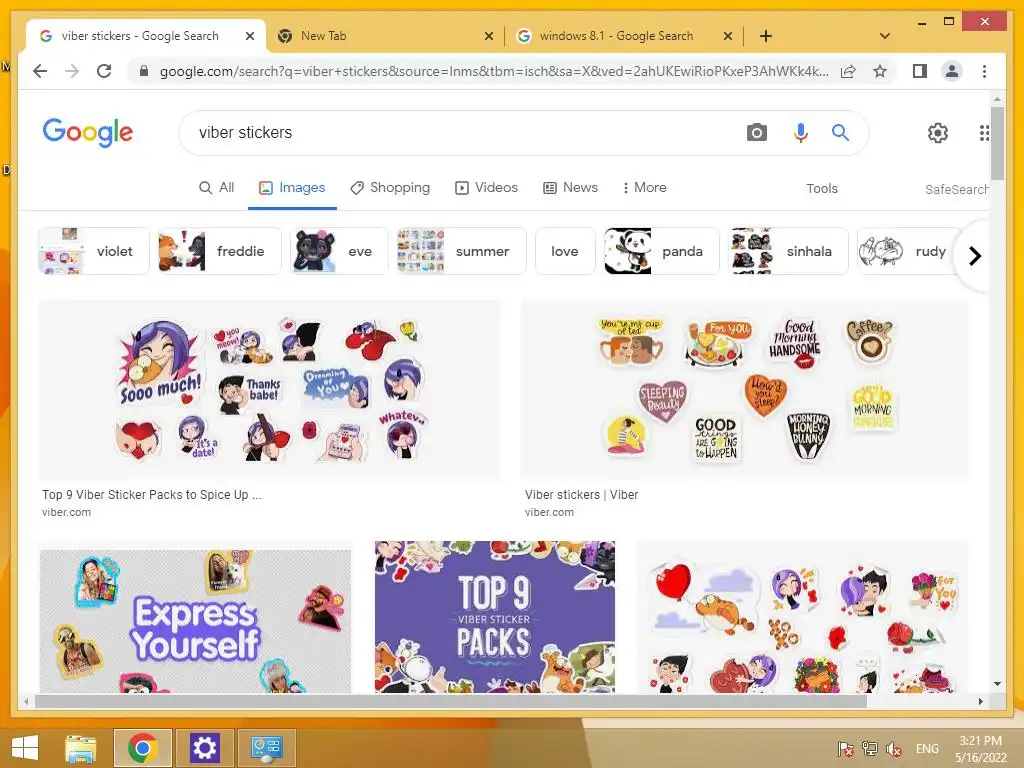The image size is (1024, 768).
Task: Switch to Videos results
Action: point(487,188)
